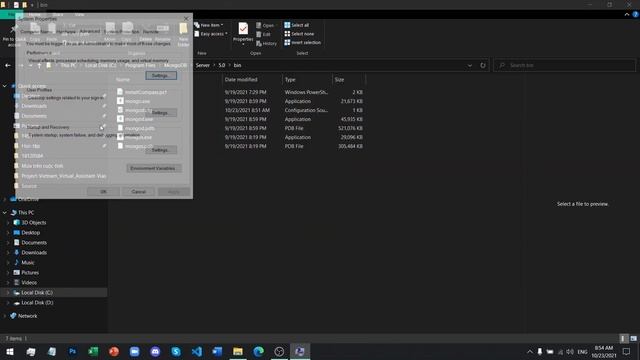Click Invert selection in the ribbon

tap(302, 42)
